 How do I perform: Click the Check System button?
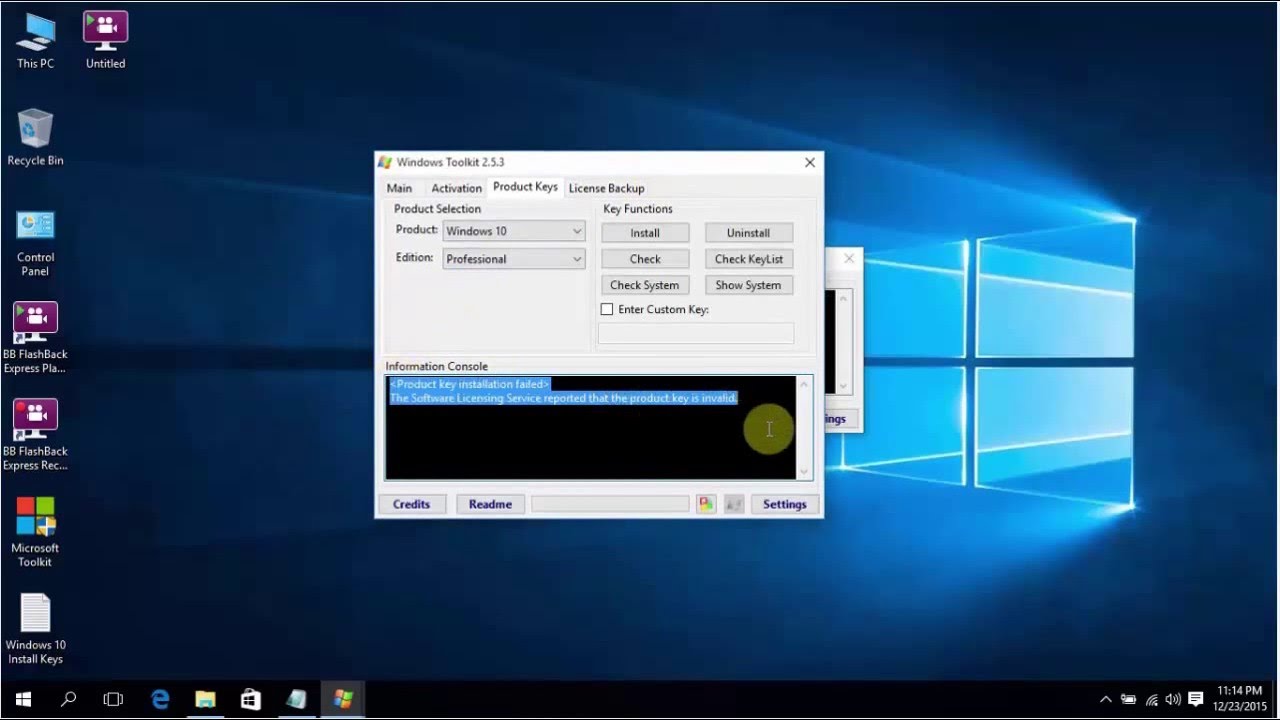tap(645, 285)
